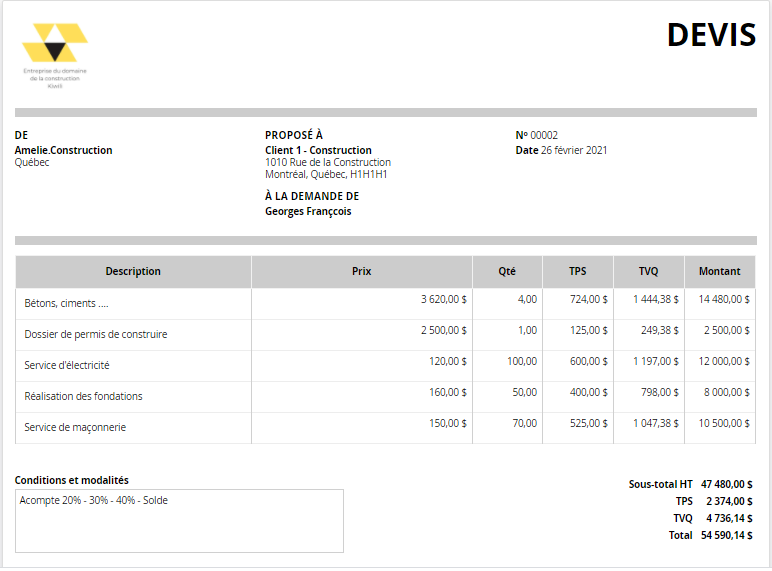Select the sender name Amelie.Construction
Image resolution: width=772 pixels, height=571 pixels.
tap(64, 150)
